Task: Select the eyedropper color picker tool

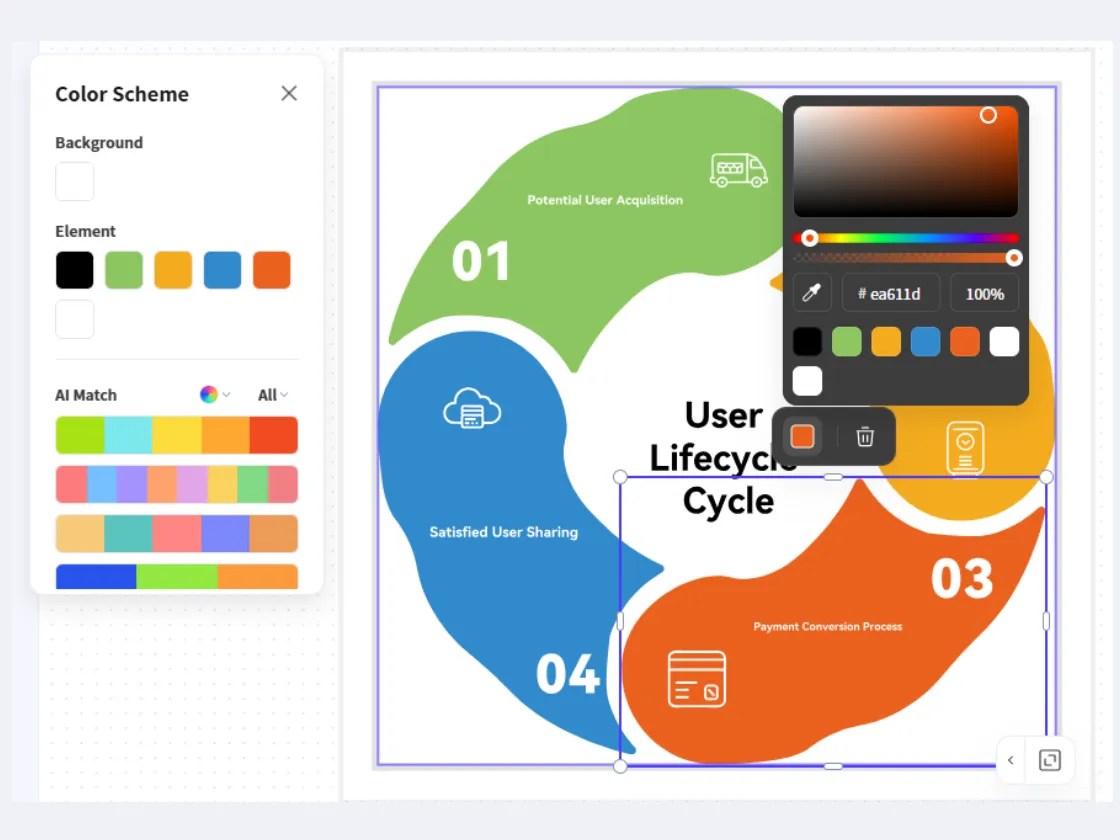Action: [813, 294]
